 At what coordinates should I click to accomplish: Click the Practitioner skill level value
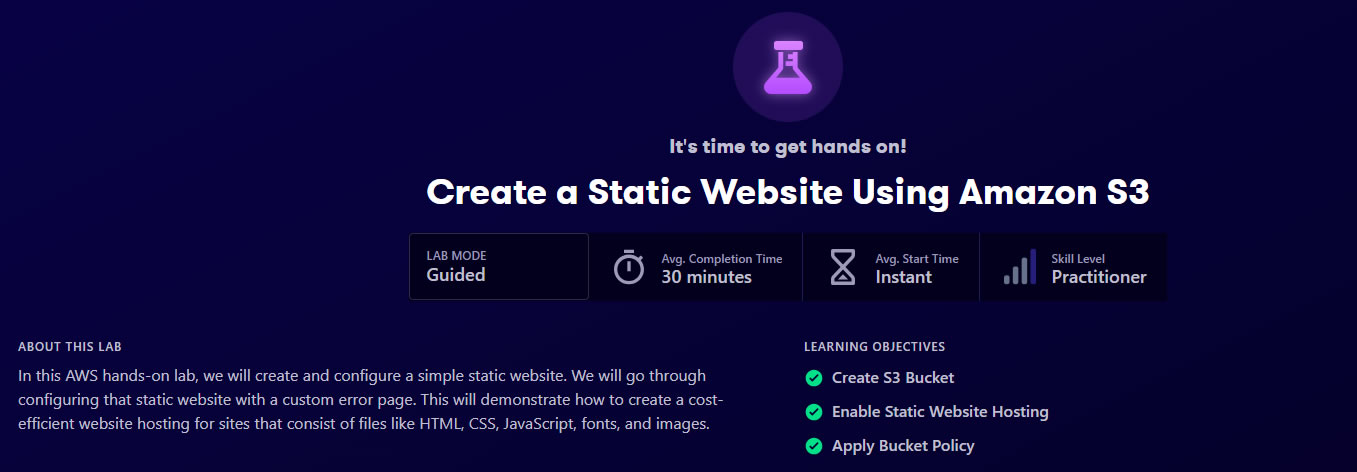pyautogui.click(x=1099, y=277)
